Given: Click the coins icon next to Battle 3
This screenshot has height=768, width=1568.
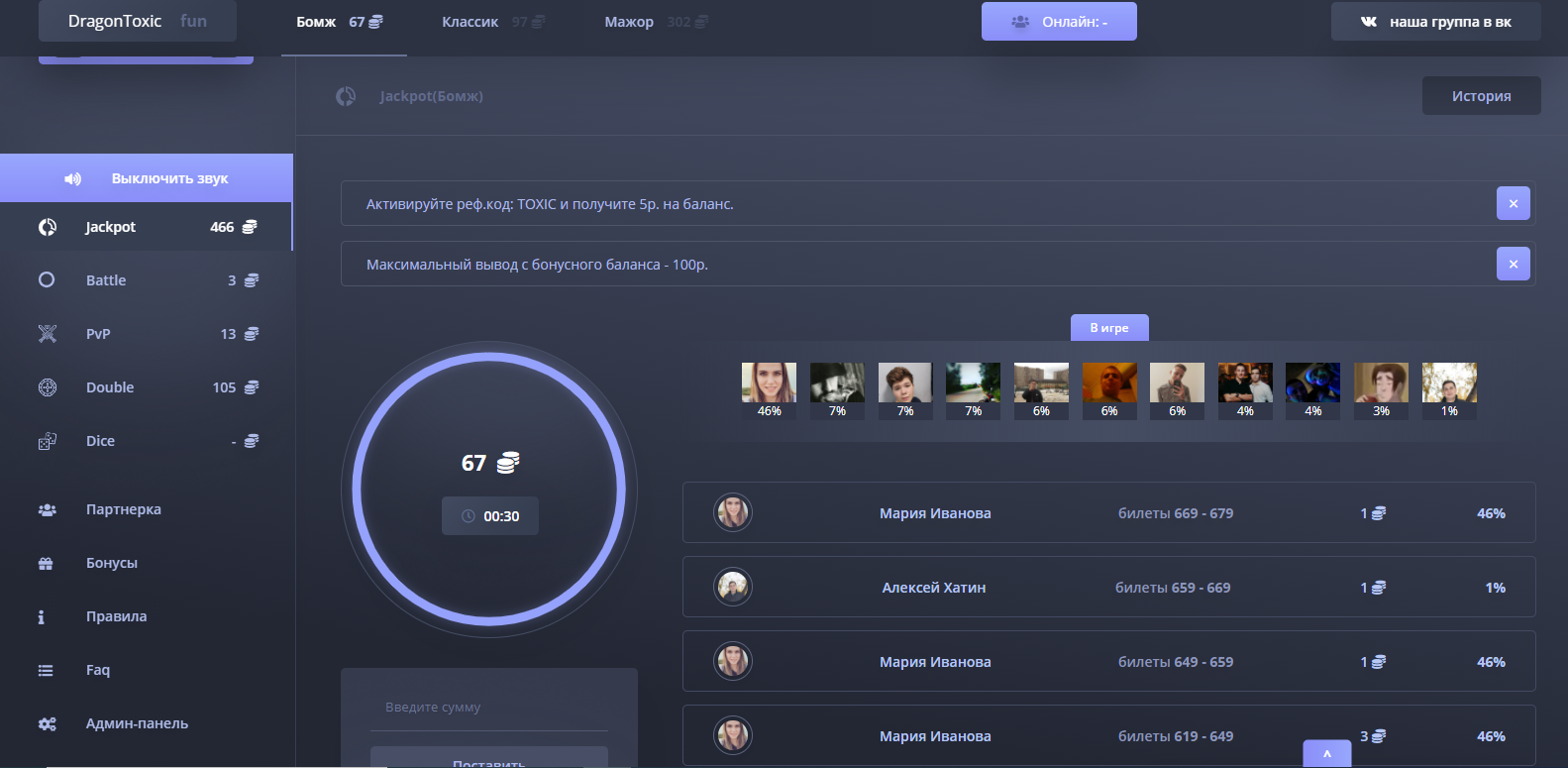Looking at the screenshot, I should tap(252, 280).
